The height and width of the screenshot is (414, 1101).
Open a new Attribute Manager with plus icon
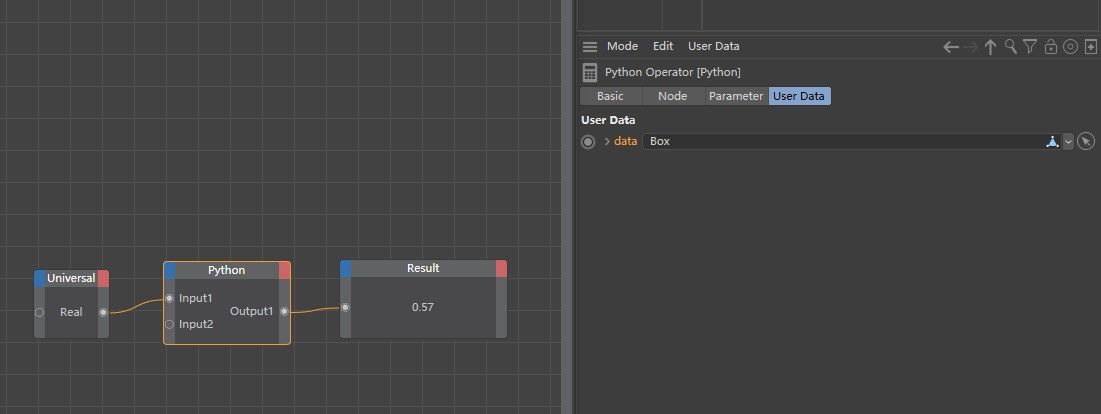[1090, 47]
